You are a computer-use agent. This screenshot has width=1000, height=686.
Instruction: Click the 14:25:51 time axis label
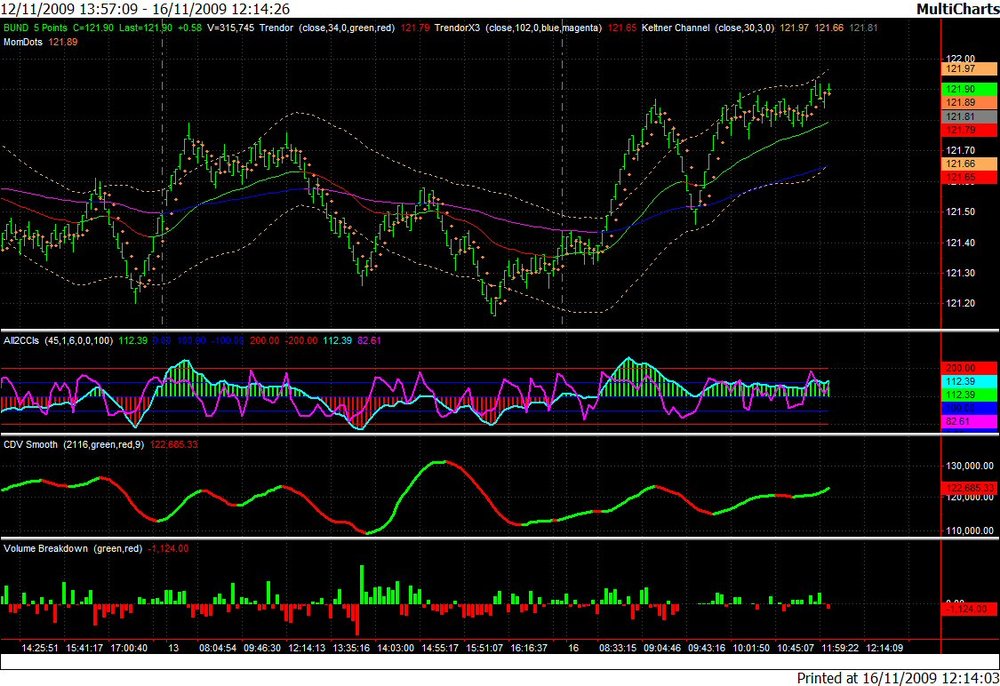(x=40, y=648)
